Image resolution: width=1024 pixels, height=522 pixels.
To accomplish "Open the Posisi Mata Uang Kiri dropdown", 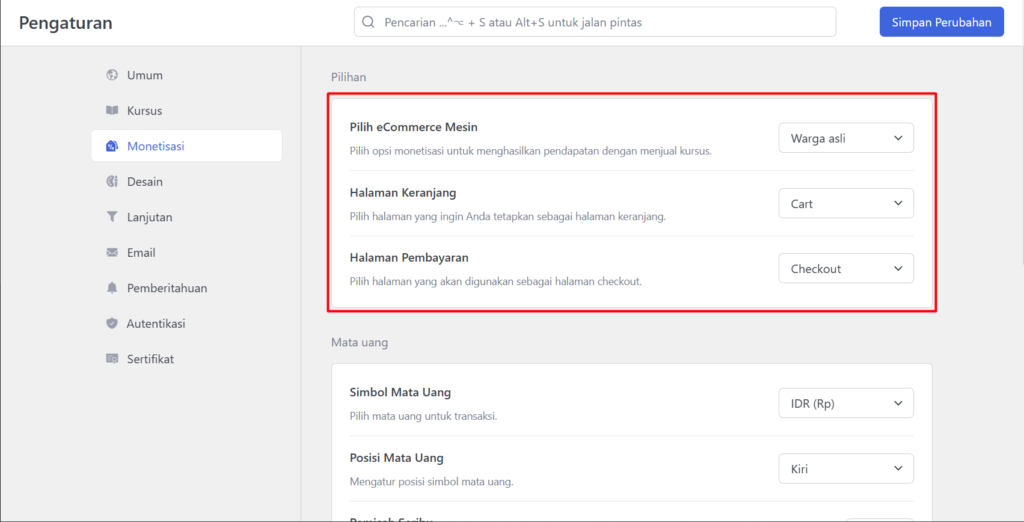I will point(845,469).
